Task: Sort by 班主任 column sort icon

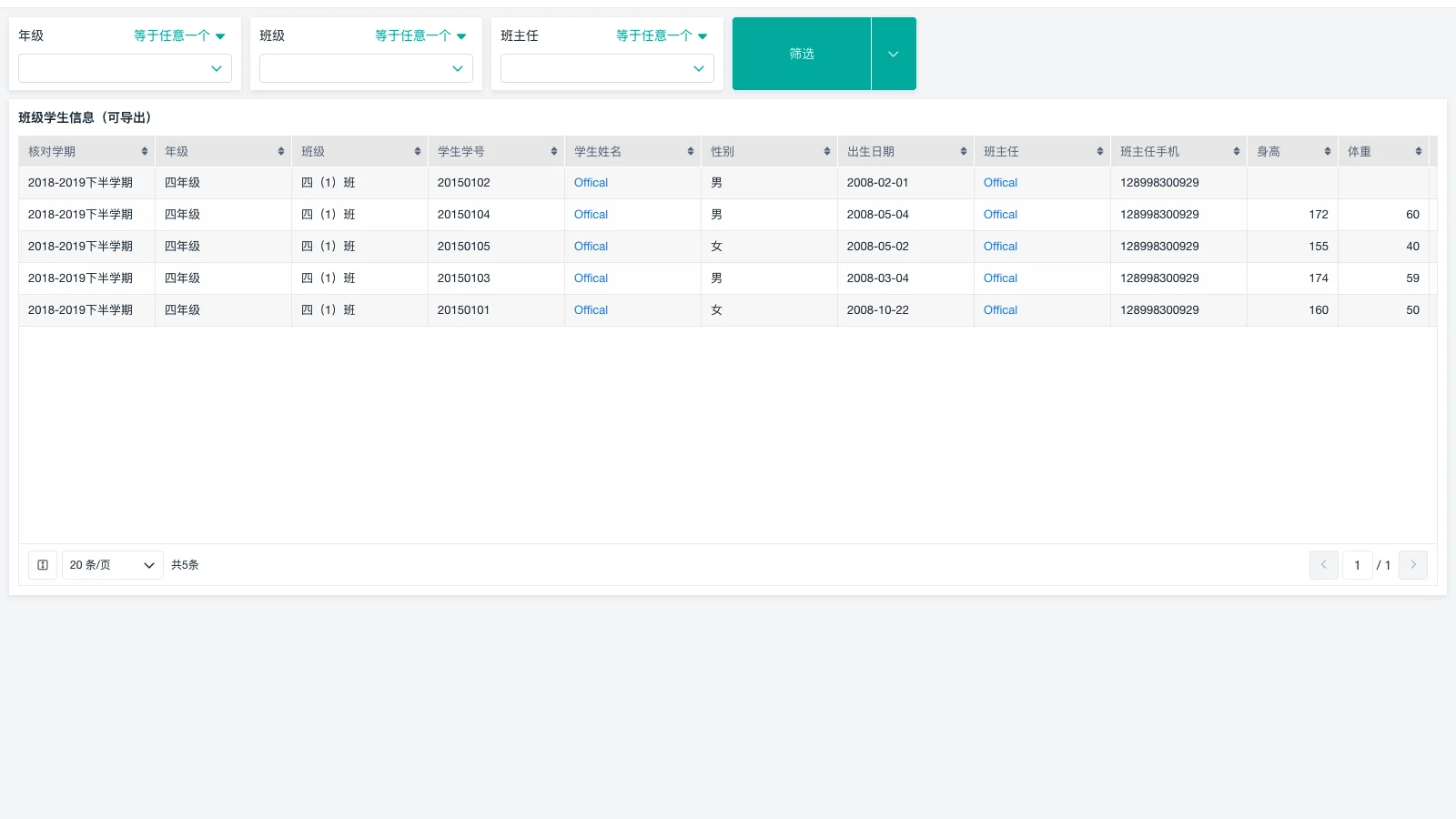Action: point(1100,152)
